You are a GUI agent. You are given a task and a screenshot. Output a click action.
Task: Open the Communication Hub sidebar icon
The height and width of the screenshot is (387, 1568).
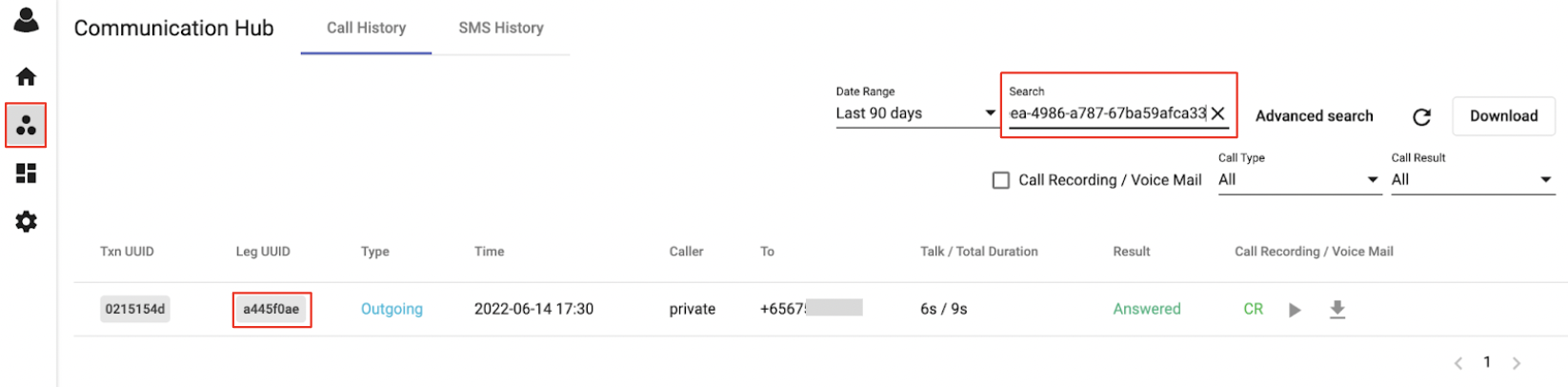tap(26, 125)
